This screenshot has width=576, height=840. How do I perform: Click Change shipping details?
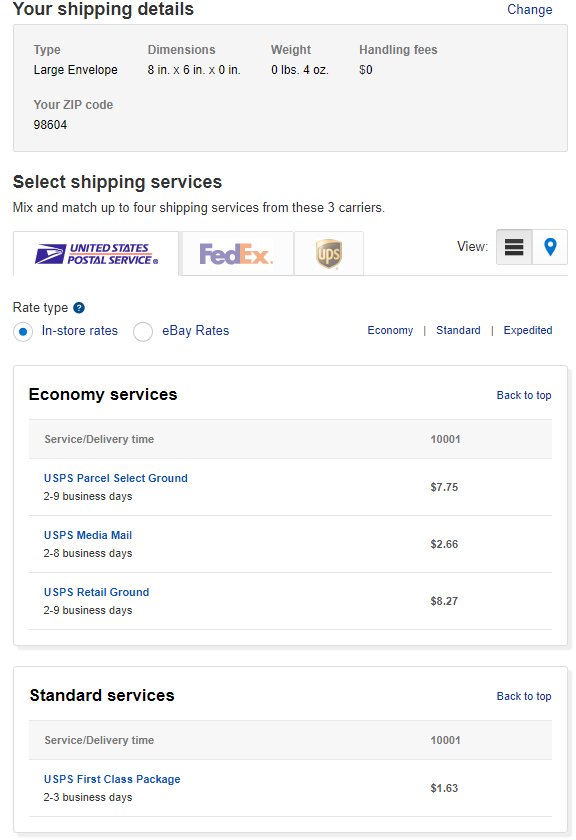tap(530, 10)
